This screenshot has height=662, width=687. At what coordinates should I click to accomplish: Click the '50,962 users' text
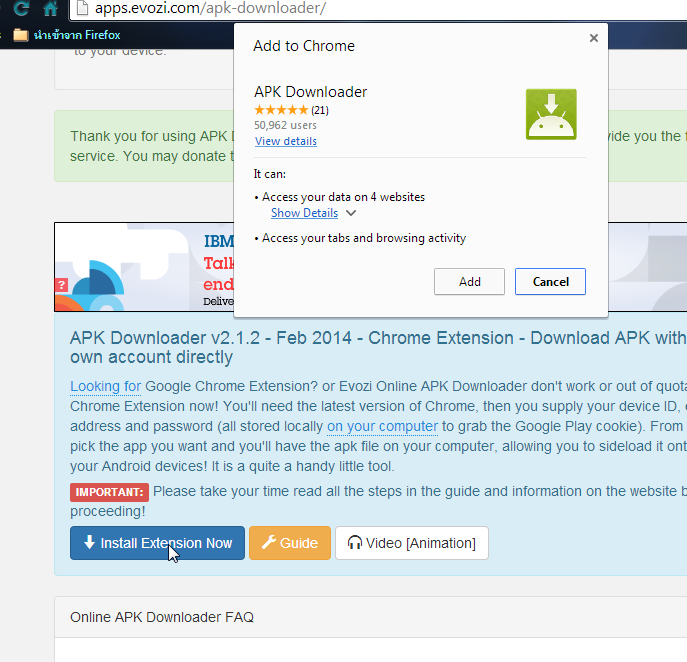click(x=285, y=125)
